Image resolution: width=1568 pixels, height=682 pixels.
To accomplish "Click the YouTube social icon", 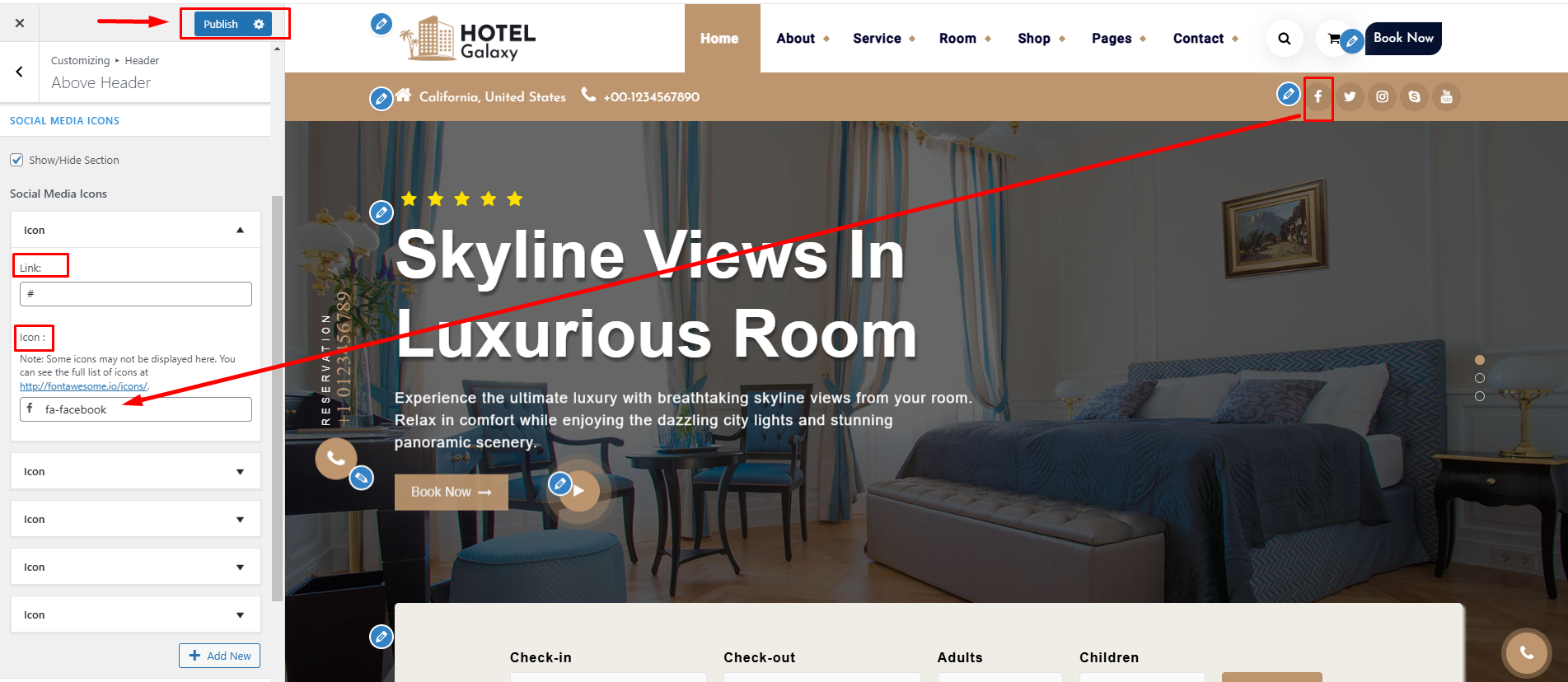I will pyautogui.click(x=1446, y=96).
